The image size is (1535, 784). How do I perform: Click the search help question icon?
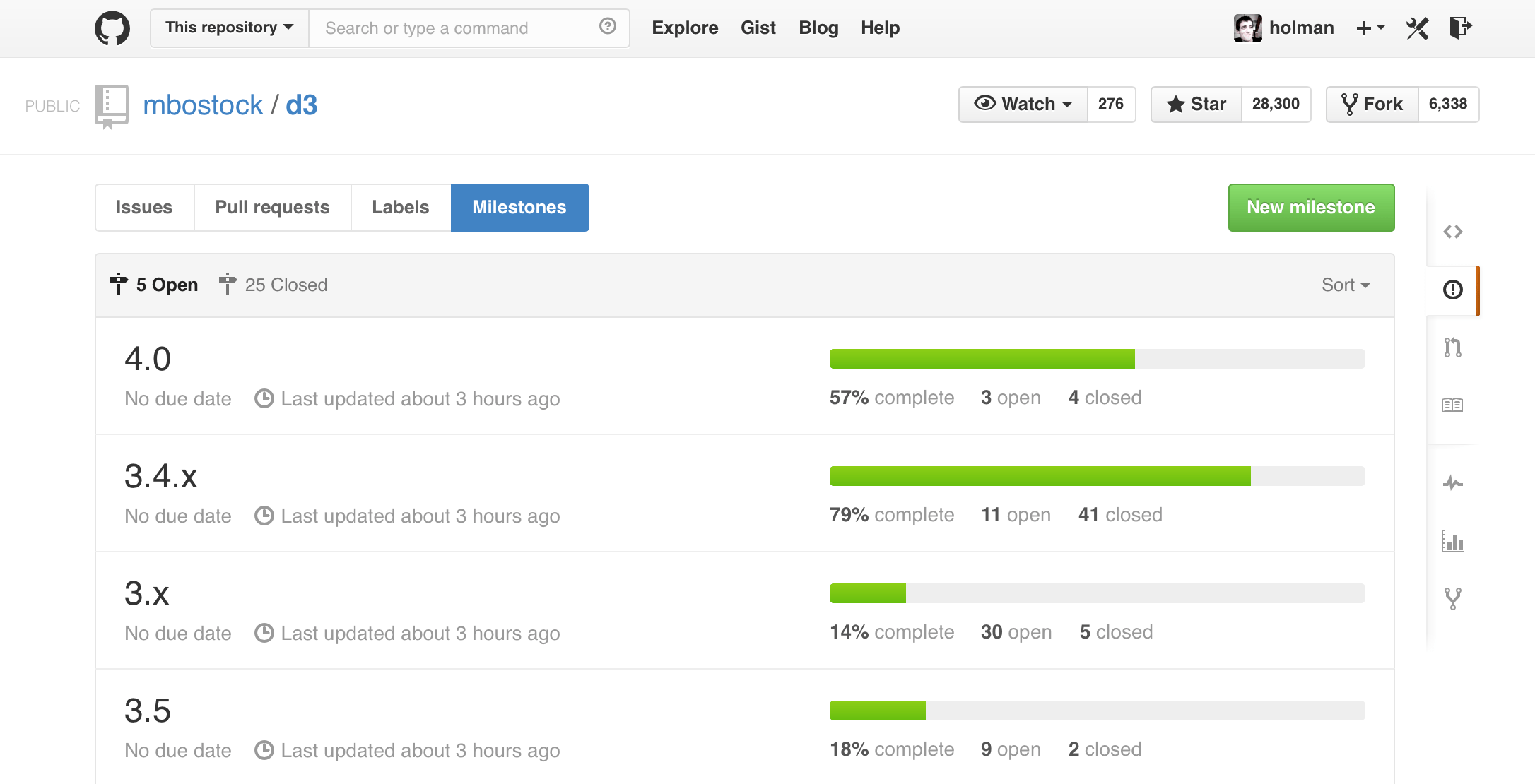[x=607, y=27]
